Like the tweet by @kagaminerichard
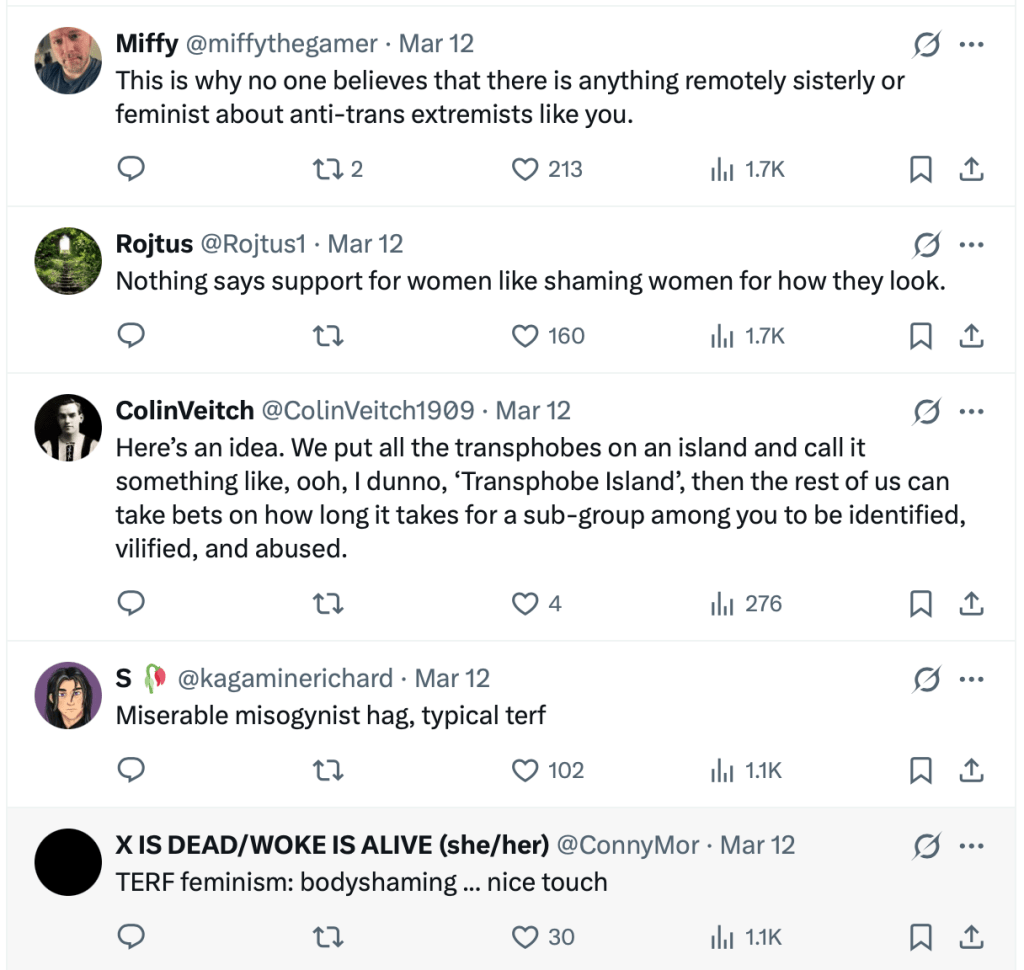This screenshot has height=970, width=1024. tap(525, 770)
